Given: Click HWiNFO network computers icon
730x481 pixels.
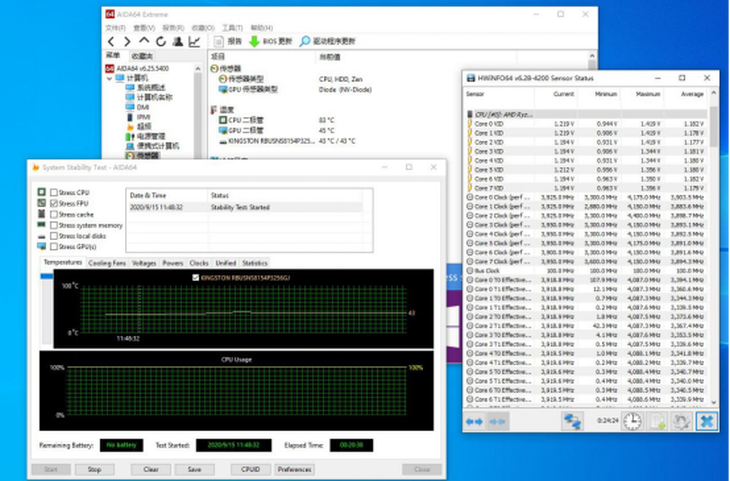Looking at the screenshot, I should [572, 421].
